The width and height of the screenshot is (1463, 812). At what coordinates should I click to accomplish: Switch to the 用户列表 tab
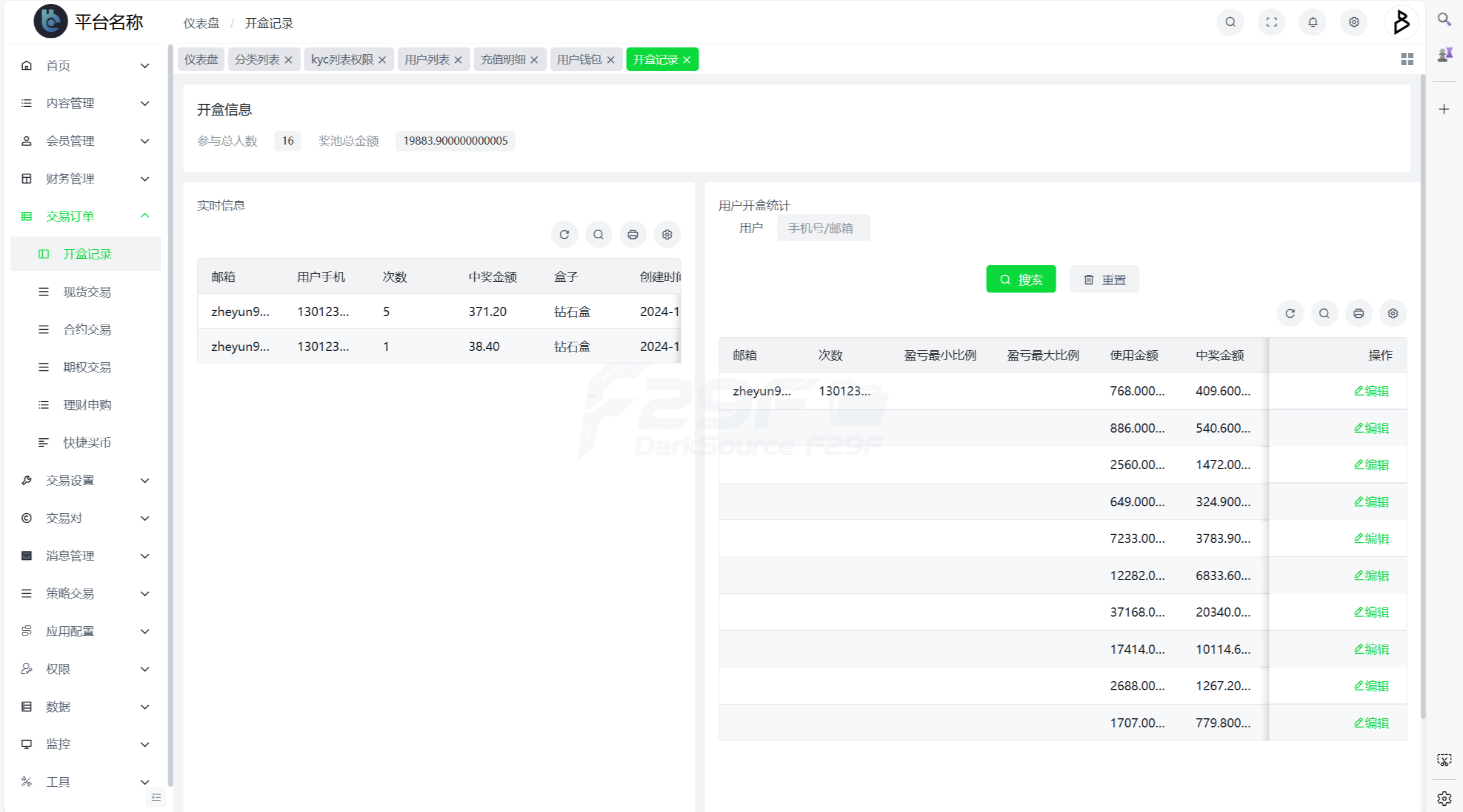tap(426, 59)
